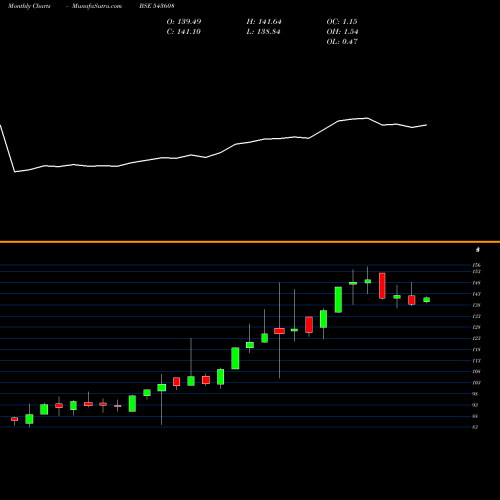Click the 143 price axis label
This screenshot has height=500, width=500.
tap(477, 294)
